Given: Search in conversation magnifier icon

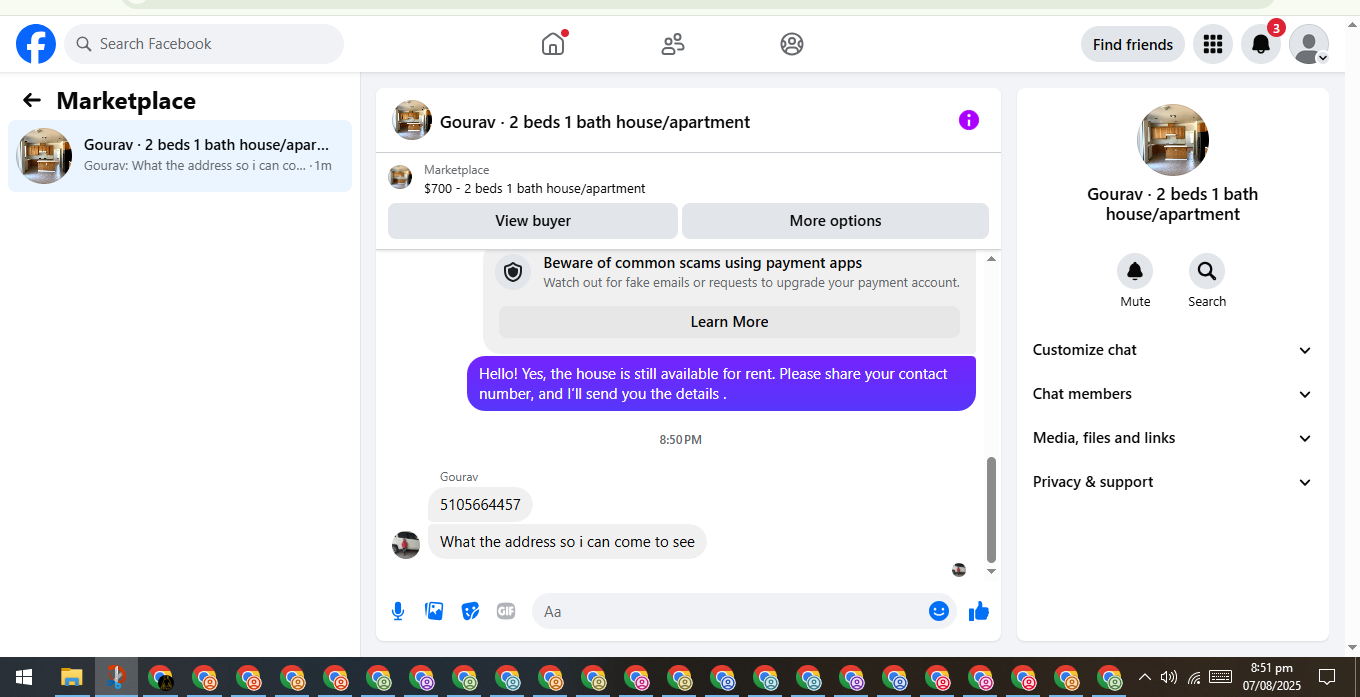Looking at the screenshot, I should 1207,271.
